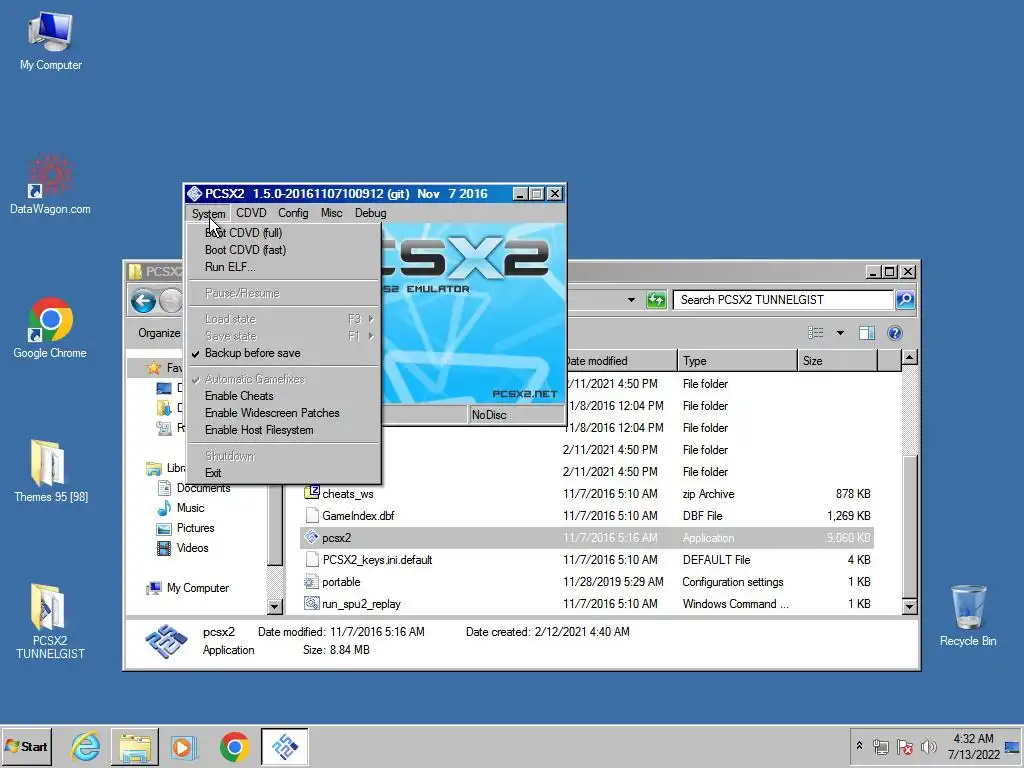Choose Boot CDVD (fast)
The height and width of the screenshot is (768, 1024).
pyautogui.click(x=283, y=249)
